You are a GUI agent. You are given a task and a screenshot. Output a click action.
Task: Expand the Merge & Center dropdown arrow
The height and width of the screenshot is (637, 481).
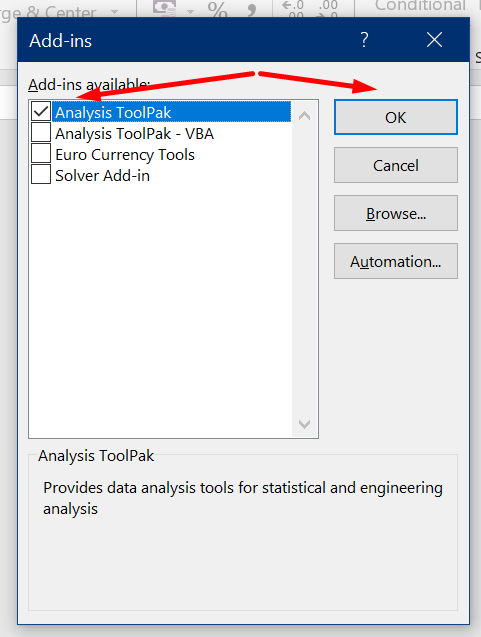point(115,11)
